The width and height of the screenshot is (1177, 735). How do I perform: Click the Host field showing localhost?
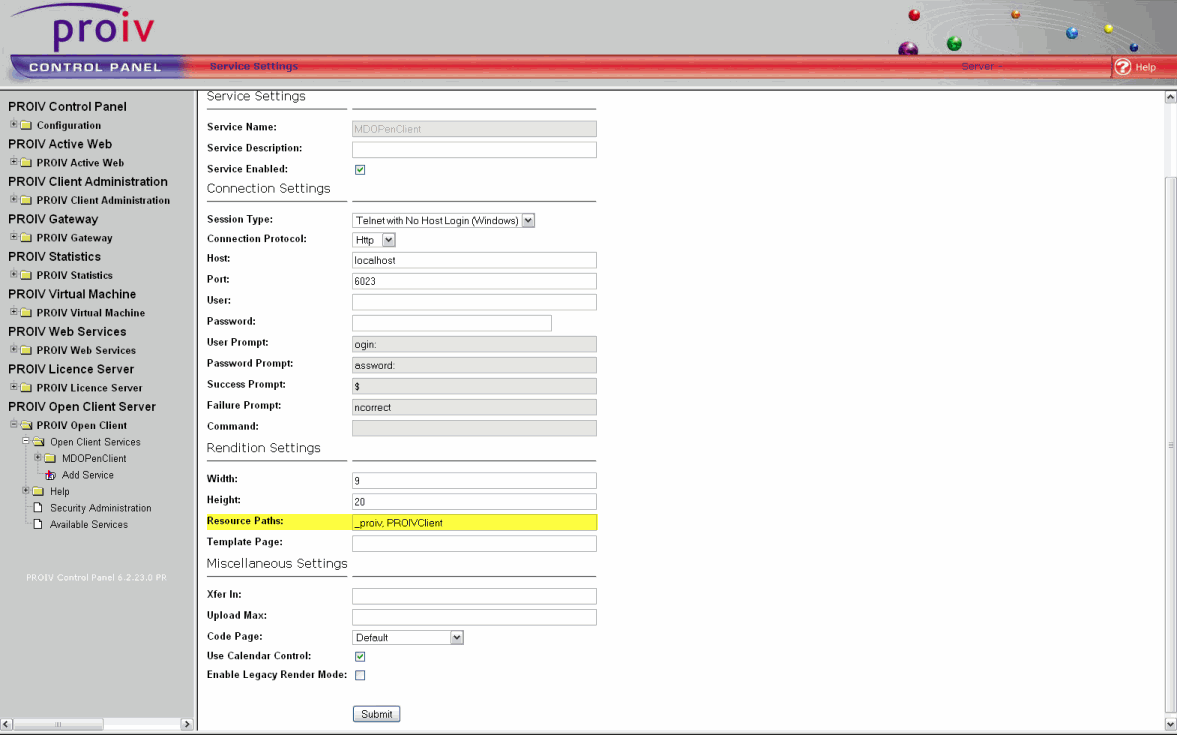coord(474,260)
